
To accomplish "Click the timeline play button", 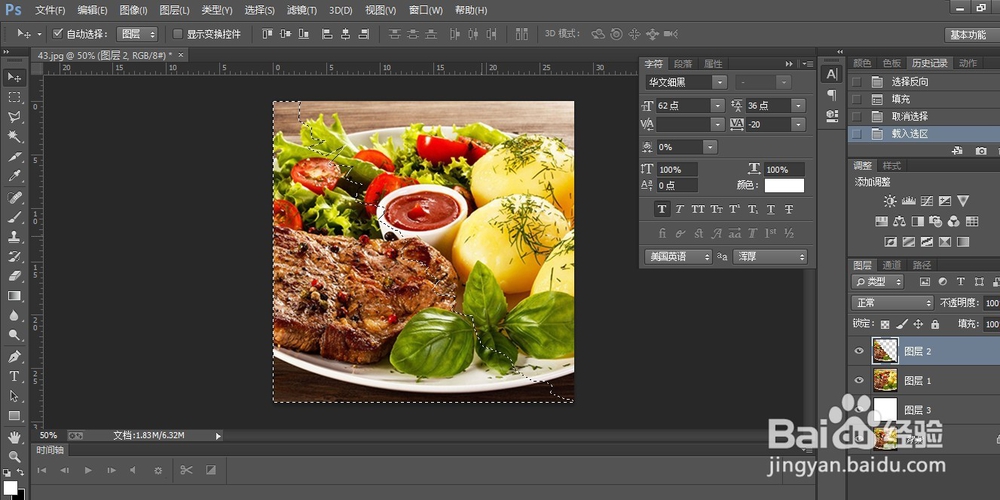I will click(88, 470).
